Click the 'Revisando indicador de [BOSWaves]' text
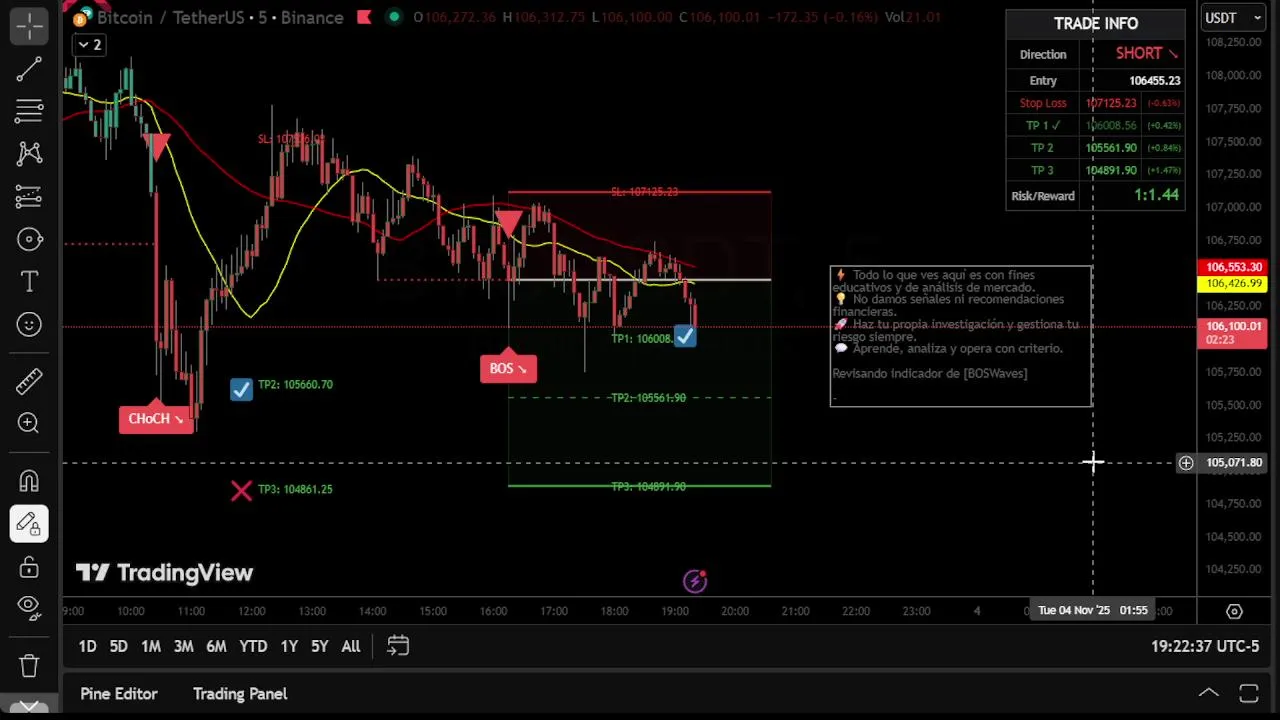The height and width of the screenshot is (720, 1280). 929,373
